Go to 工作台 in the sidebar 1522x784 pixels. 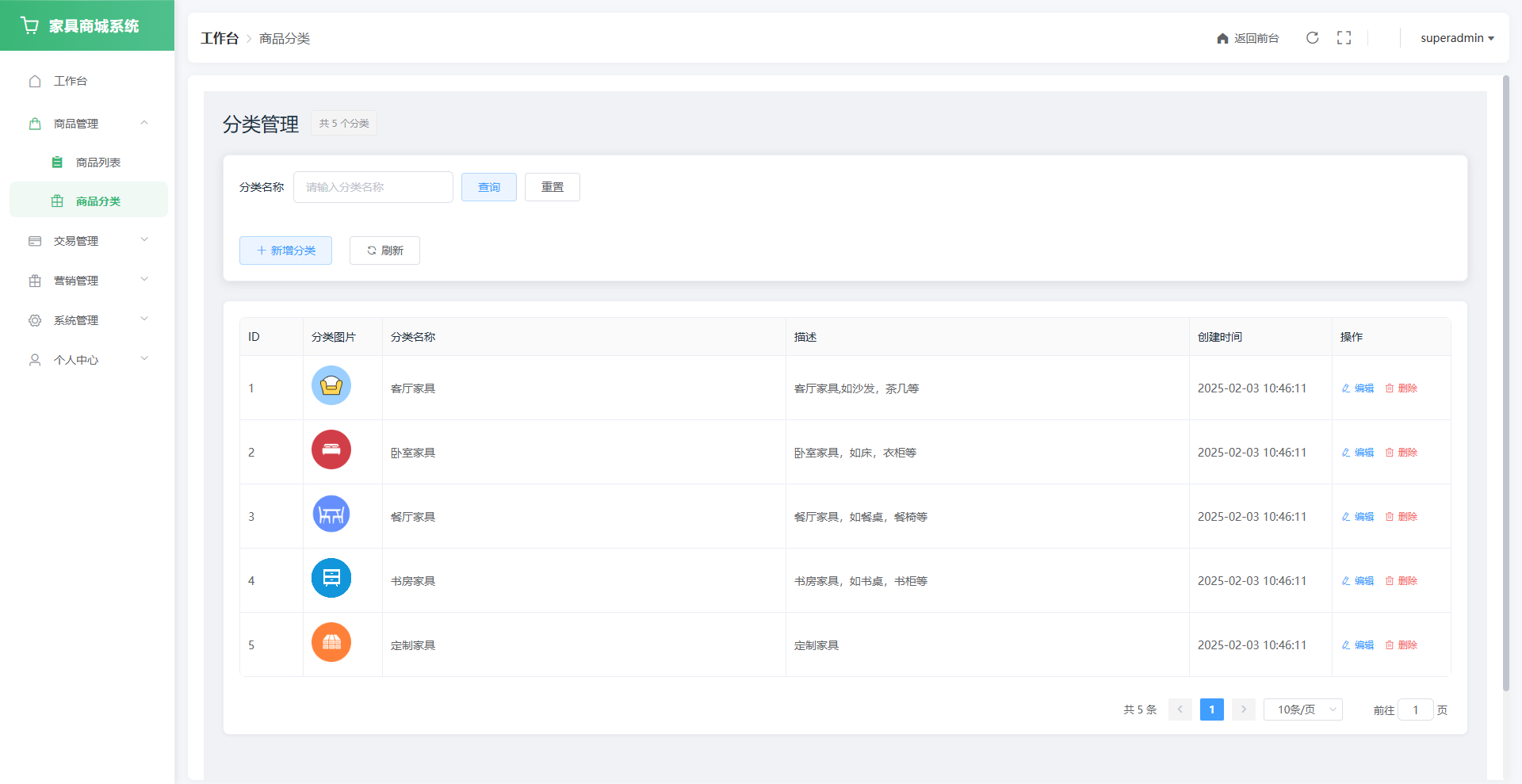70,81
